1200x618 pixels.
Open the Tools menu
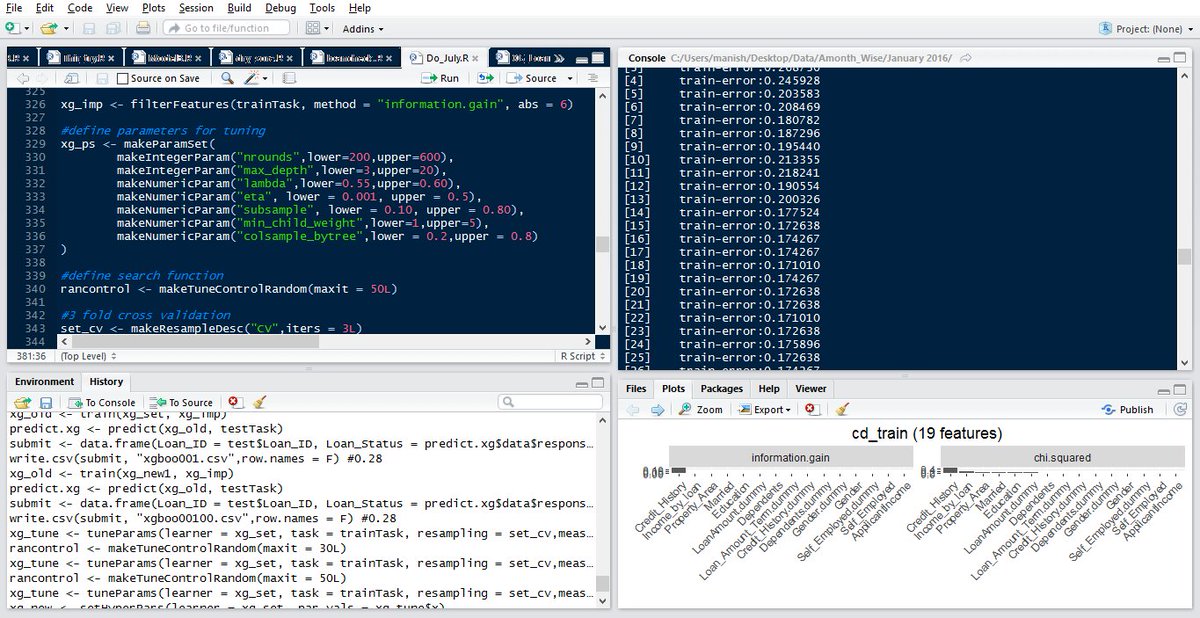pos(322,8)
